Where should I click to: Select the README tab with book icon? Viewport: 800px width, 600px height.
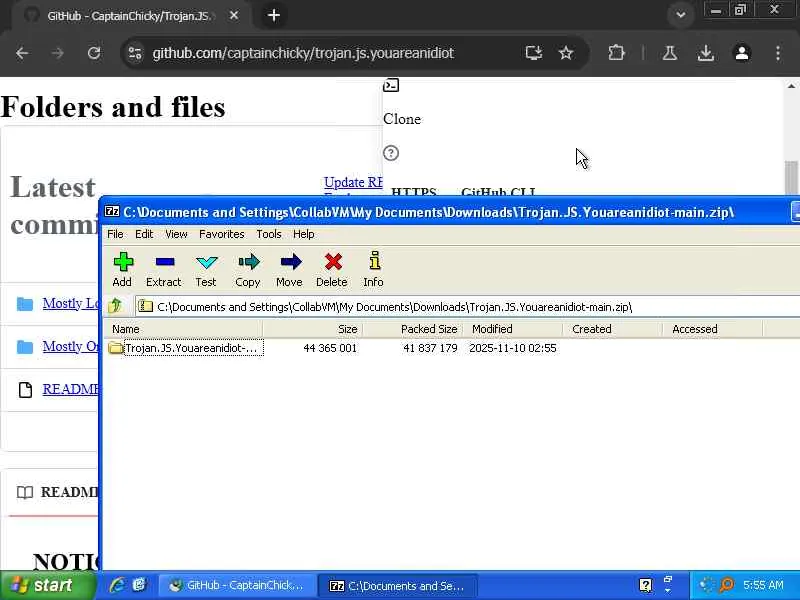click(57, 492)
